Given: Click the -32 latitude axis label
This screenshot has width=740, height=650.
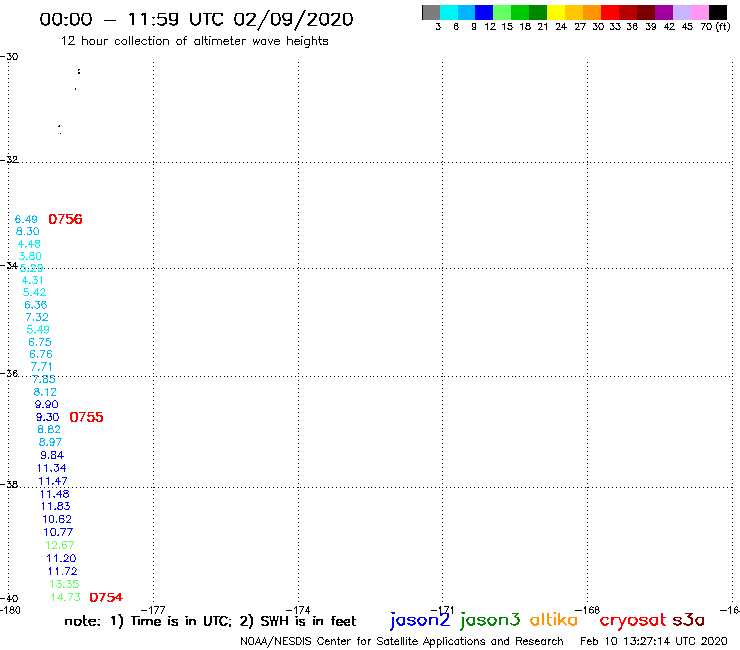Looking at the screenshot, I should click(x=9, y=160).
